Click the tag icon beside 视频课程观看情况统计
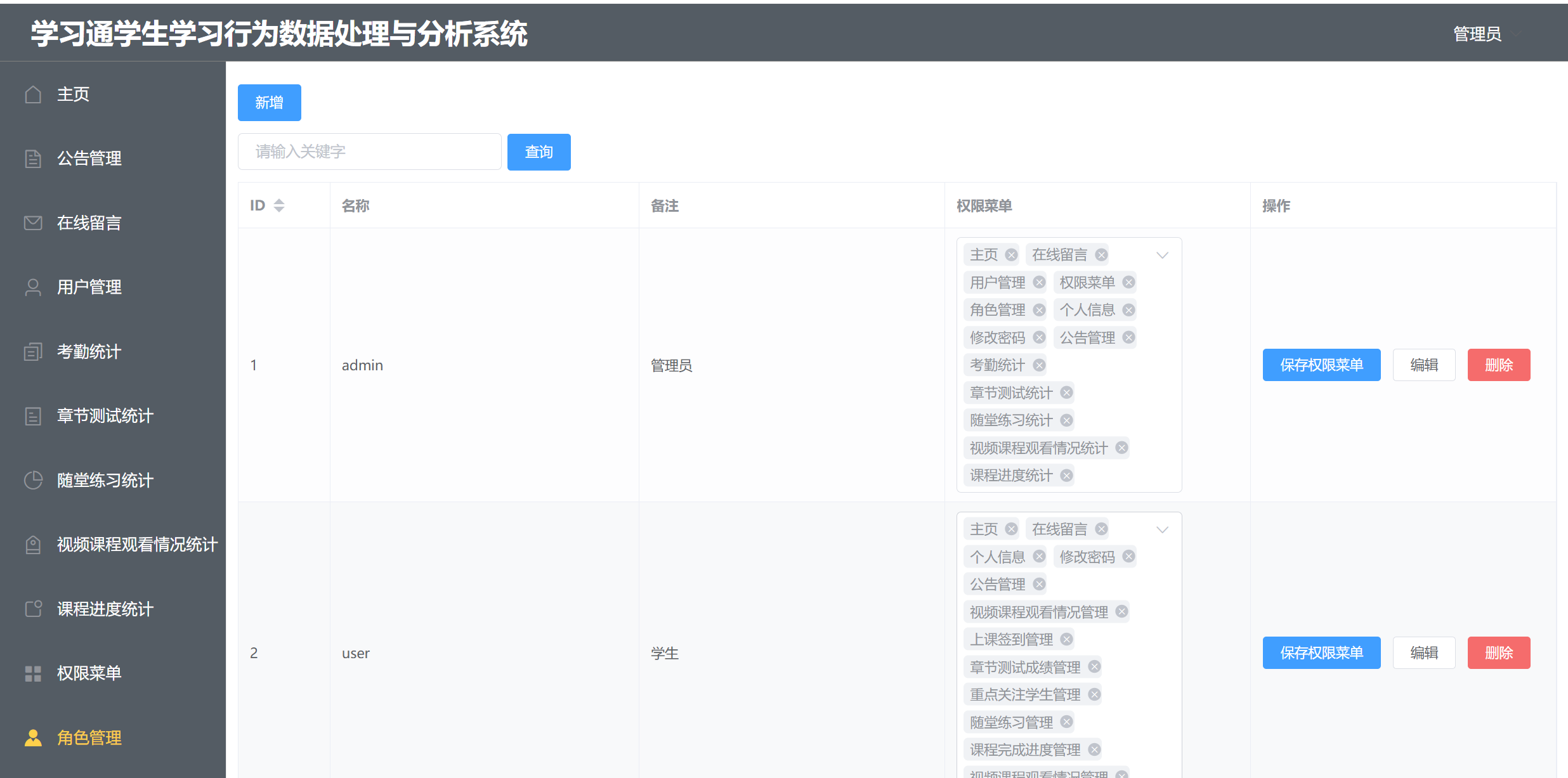 click(33, 544)
